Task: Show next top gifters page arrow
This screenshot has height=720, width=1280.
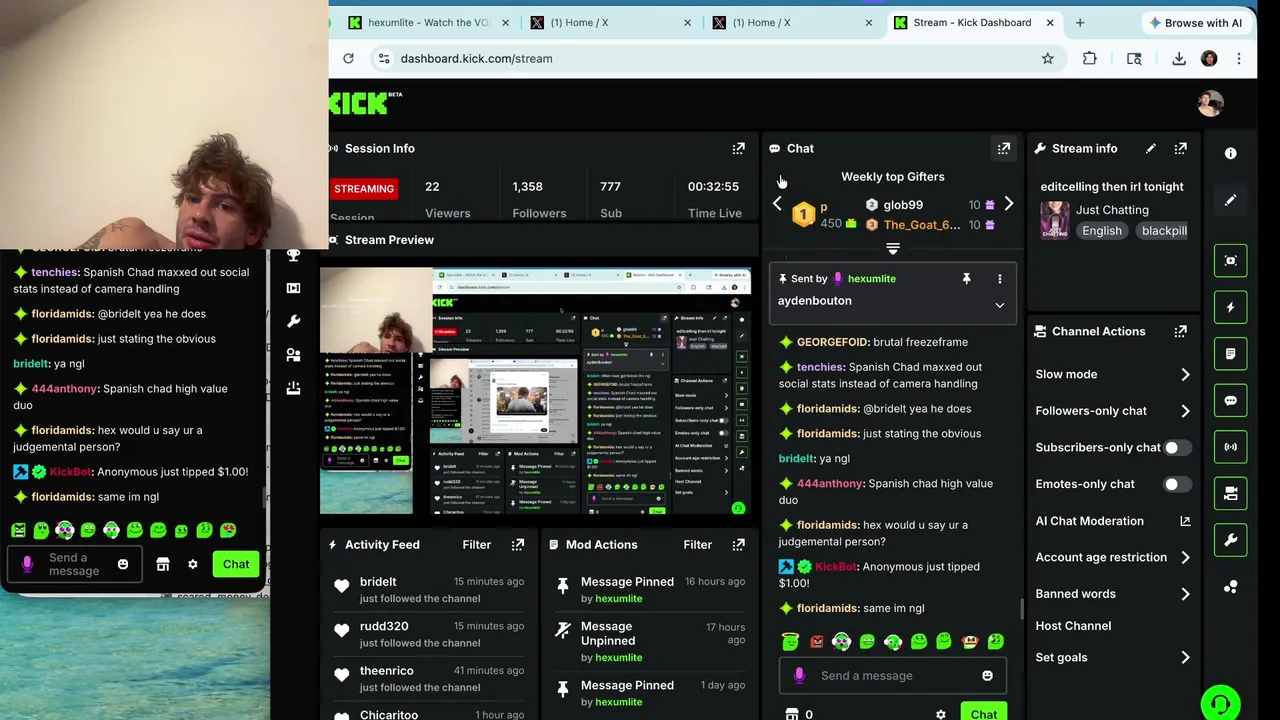Action: click(x=1008, y=204)
